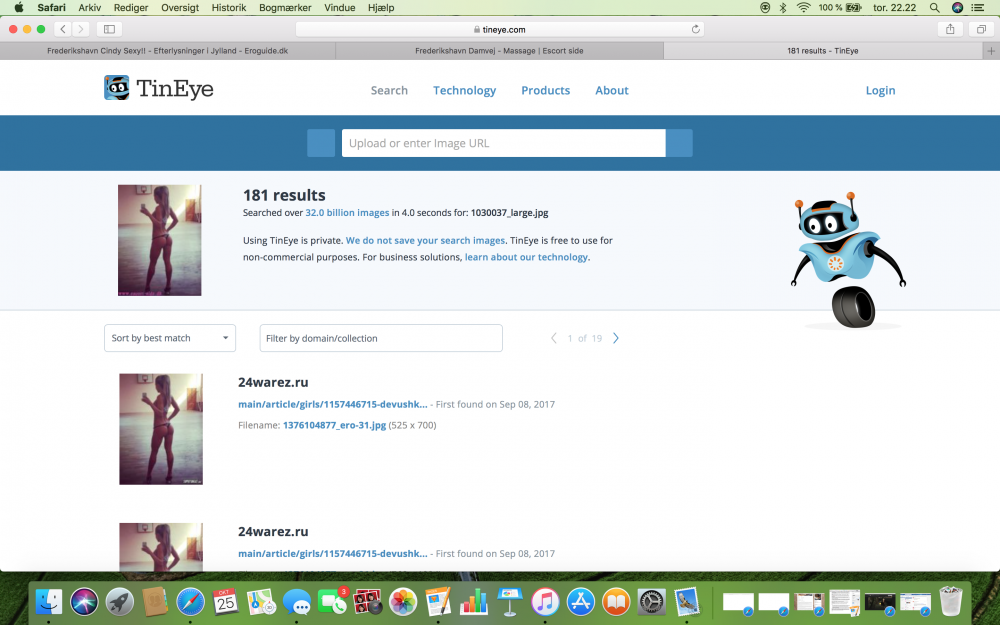1000x625 pixels.
Task: Open FaceTime with 3 badge in Dock
Action: (332, 601)
